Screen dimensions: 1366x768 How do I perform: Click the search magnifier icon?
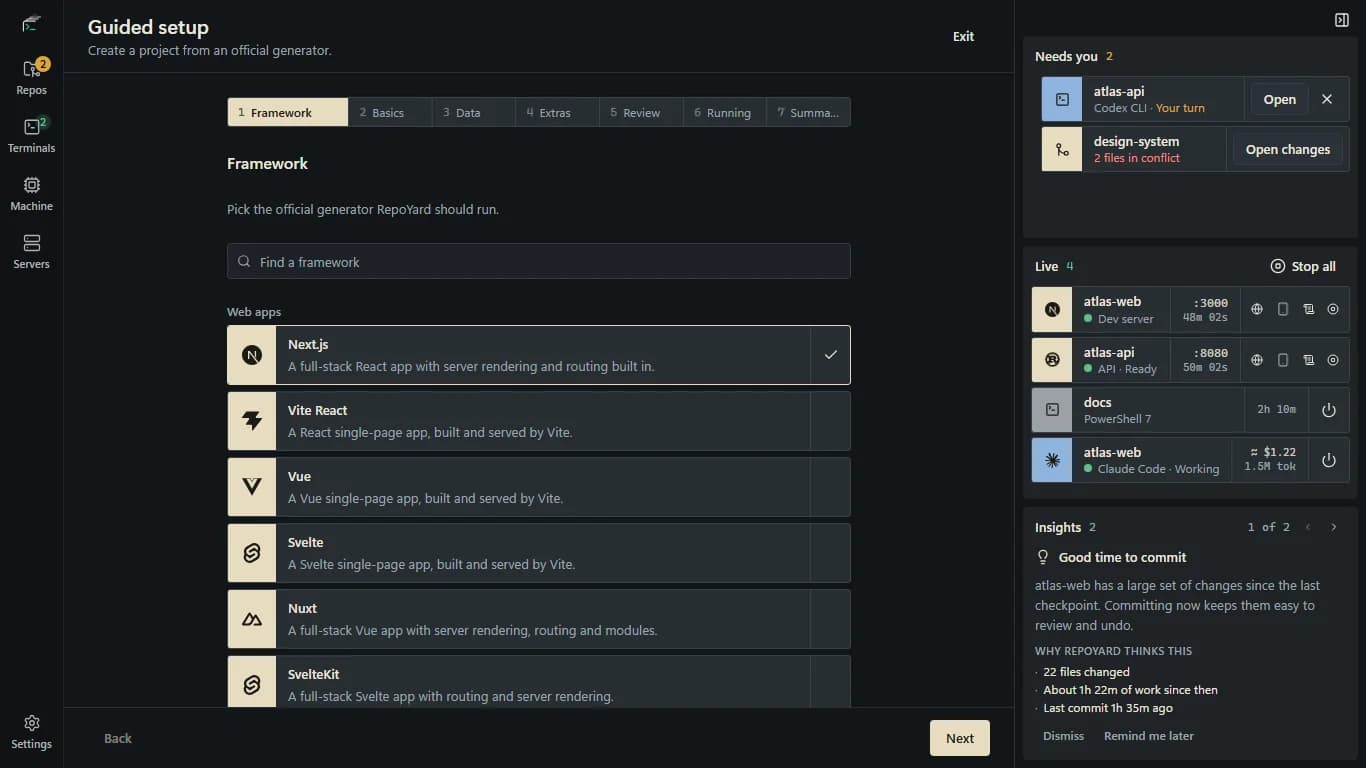click(x=244, y=261)
